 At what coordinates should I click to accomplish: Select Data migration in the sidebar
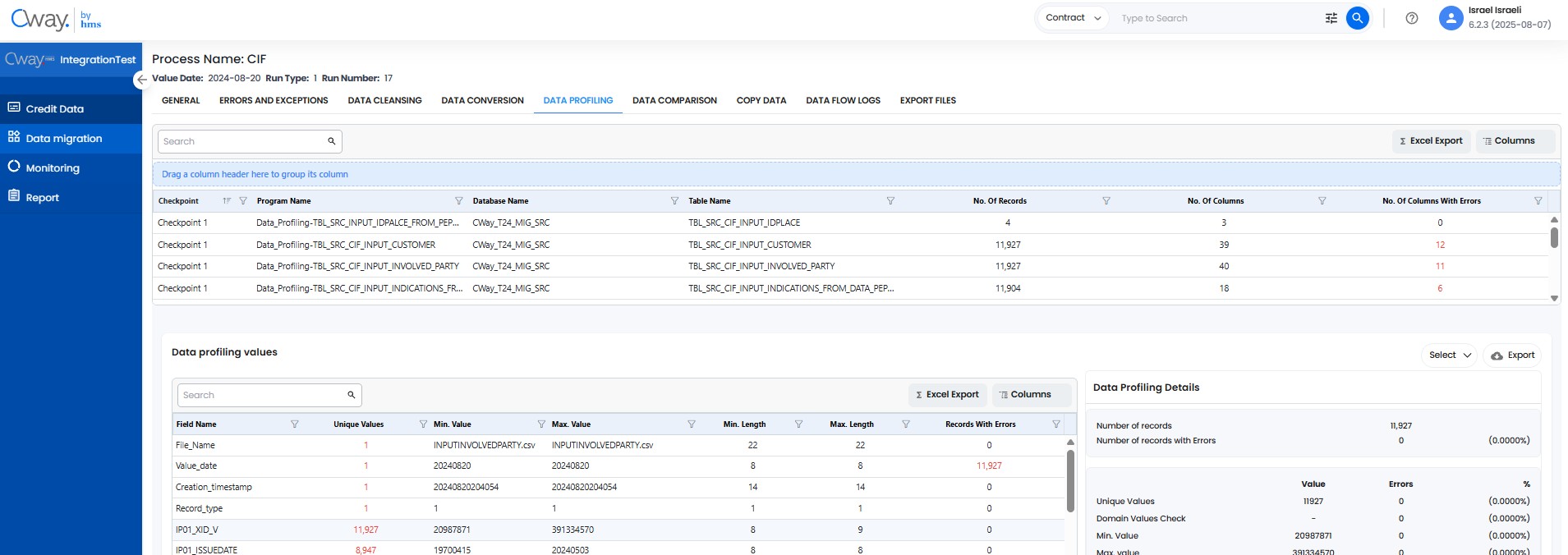[64, 139]
